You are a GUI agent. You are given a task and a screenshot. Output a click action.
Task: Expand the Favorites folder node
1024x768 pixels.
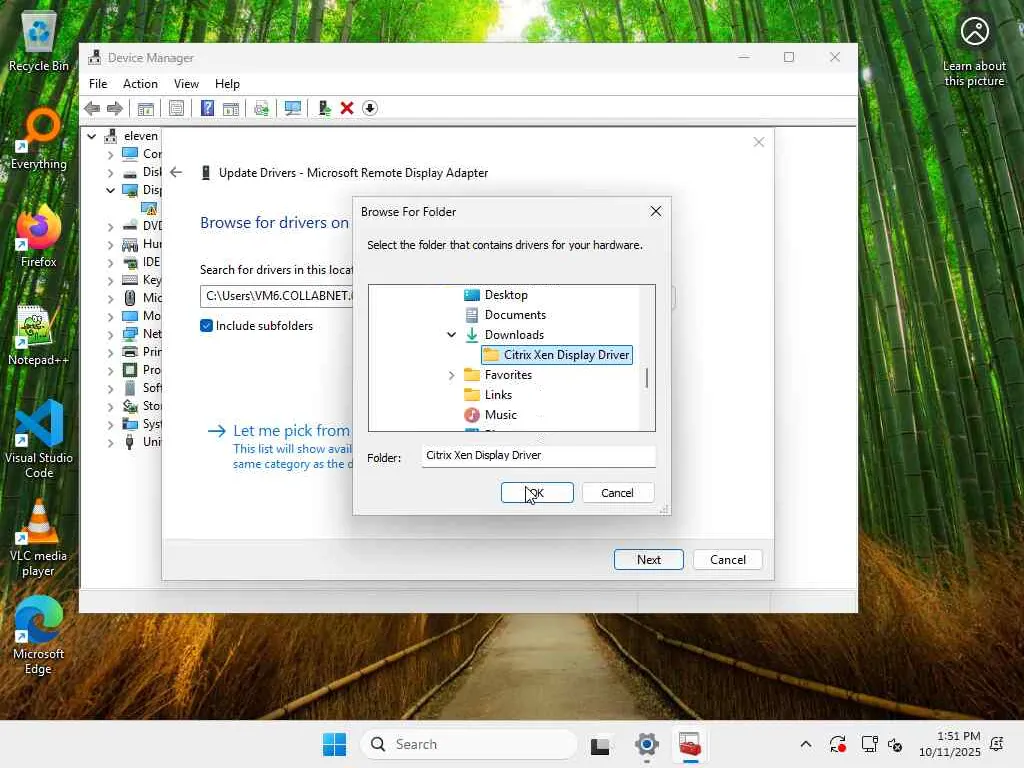tap(451, 375)
